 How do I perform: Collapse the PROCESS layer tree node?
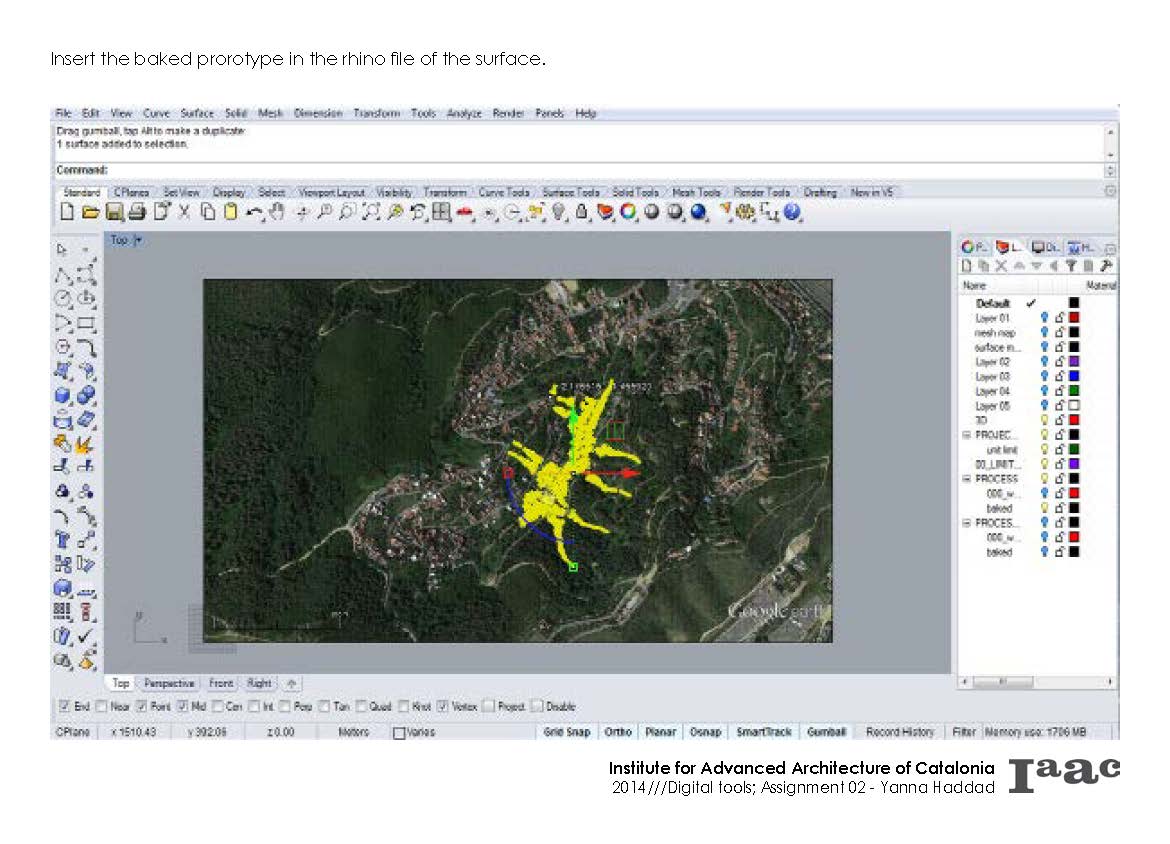coord(967,479)
